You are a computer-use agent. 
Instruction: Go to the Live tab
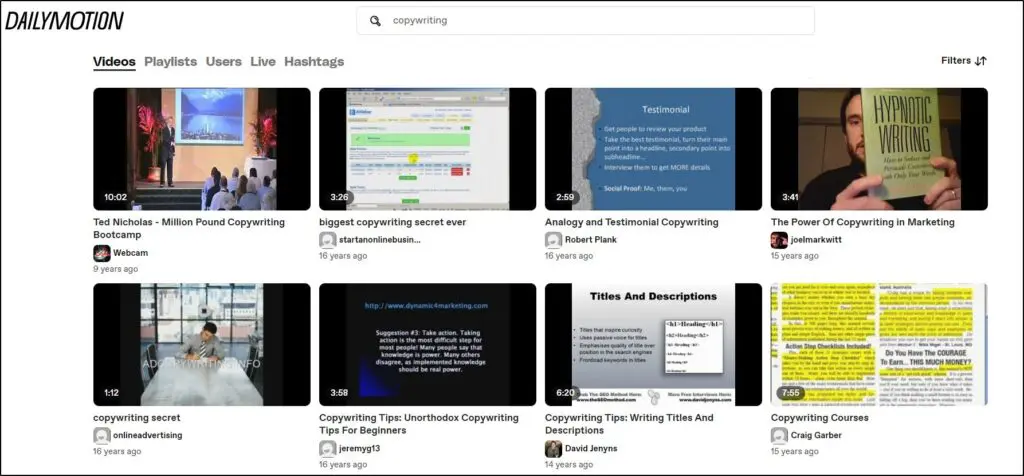click(x=263, y=61)
